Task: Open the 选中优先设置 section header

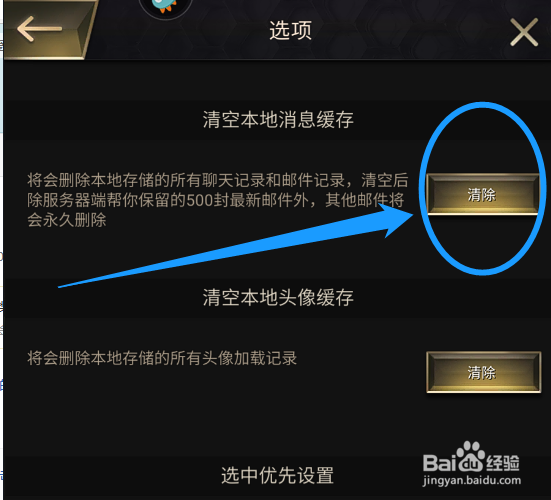Action: [277, 476]
